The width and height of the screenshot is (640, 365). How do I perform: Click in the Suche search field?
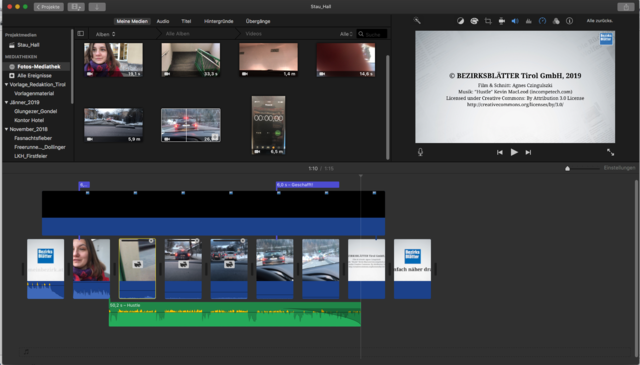371,34
